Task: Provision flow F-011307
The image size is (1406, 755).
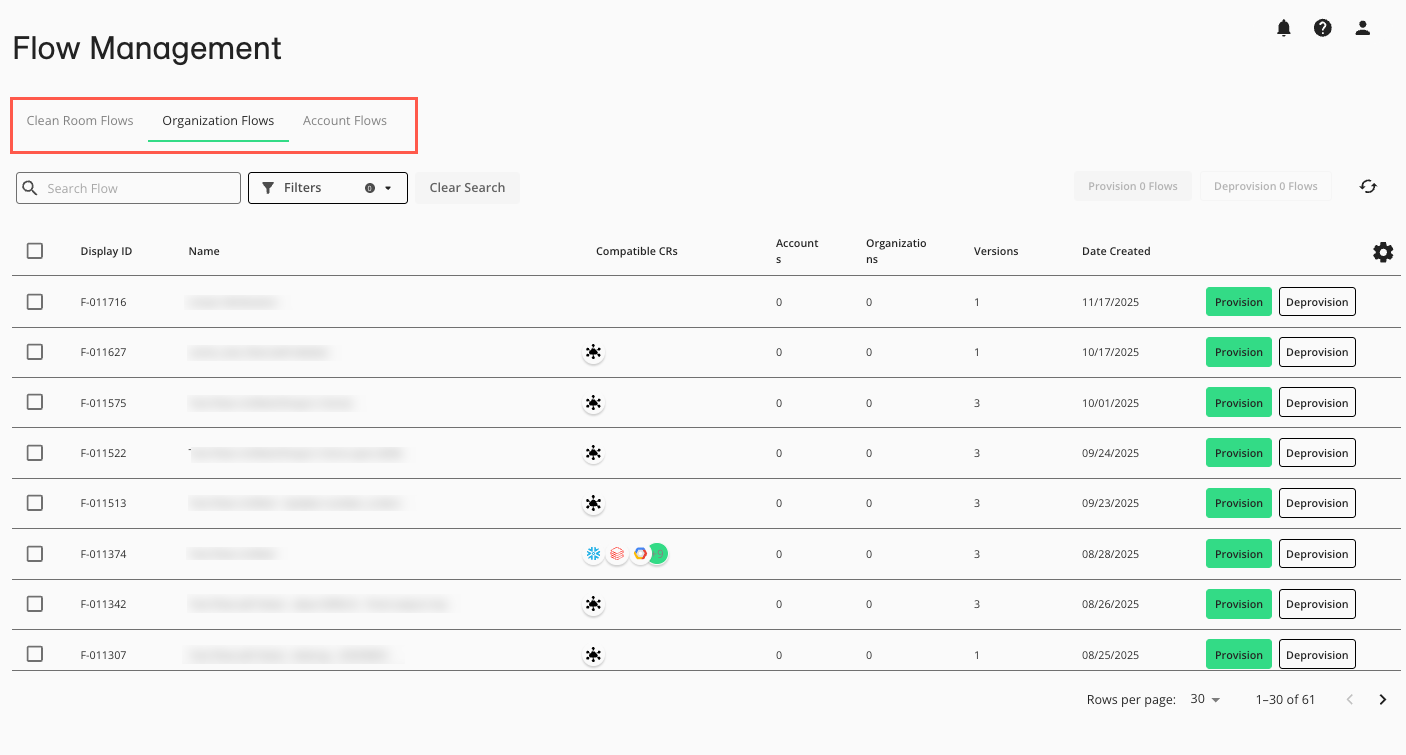Action: tap(1239, 655)
